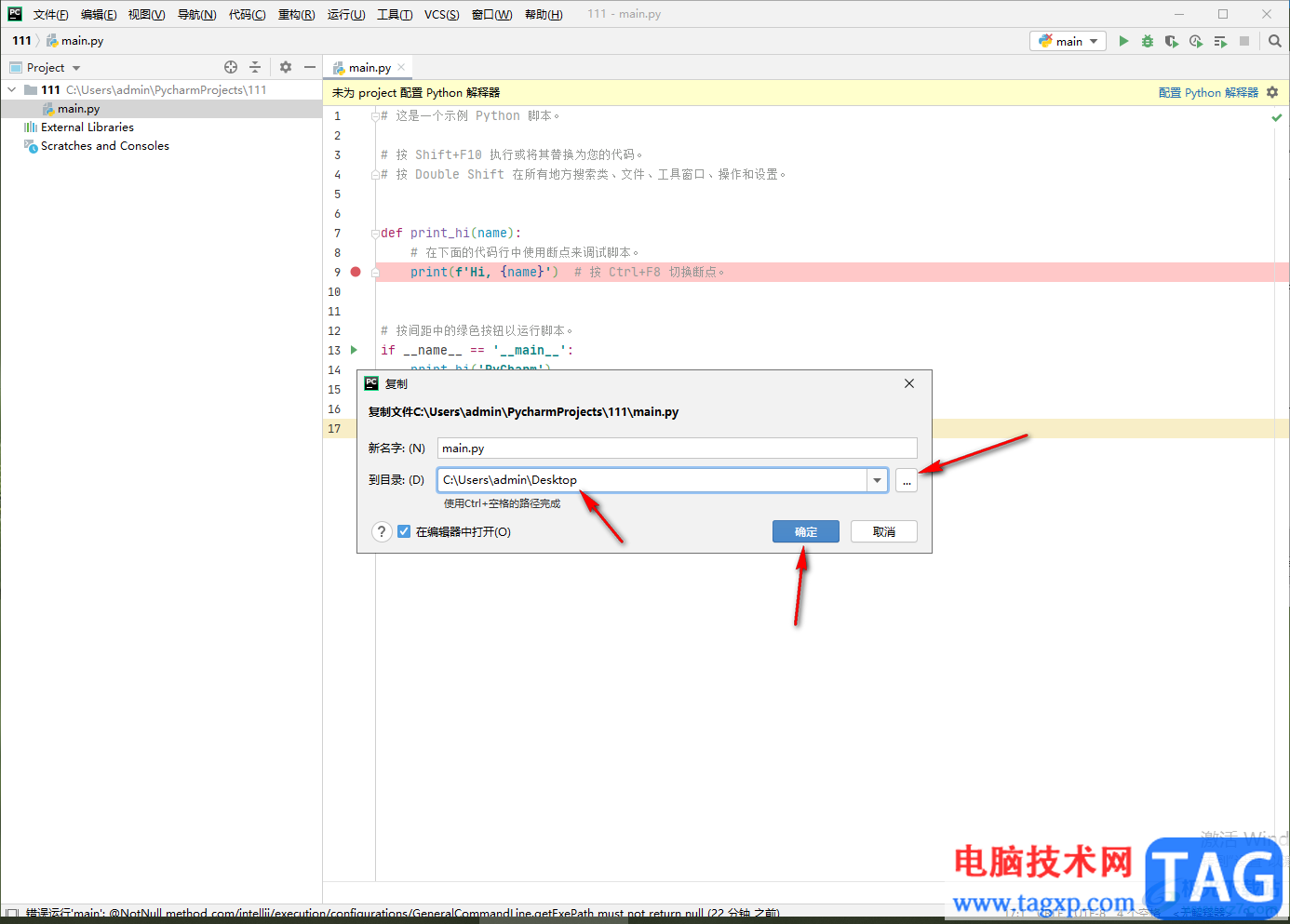
Task: Open the Refactor menu
Action: 296,14
